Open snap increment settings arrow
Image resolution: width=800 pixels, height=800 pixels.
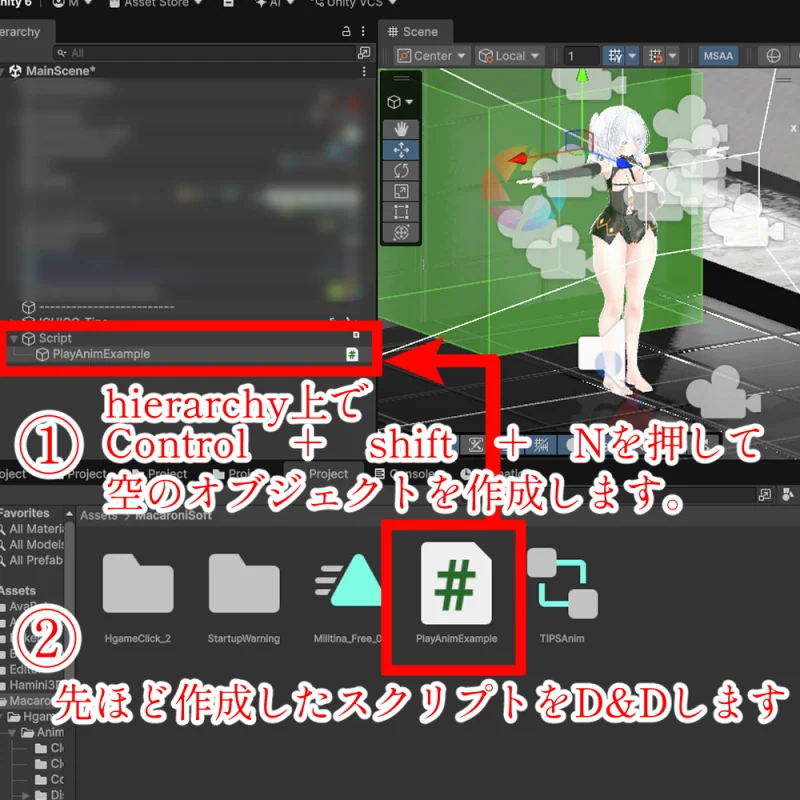click(672, 56)
